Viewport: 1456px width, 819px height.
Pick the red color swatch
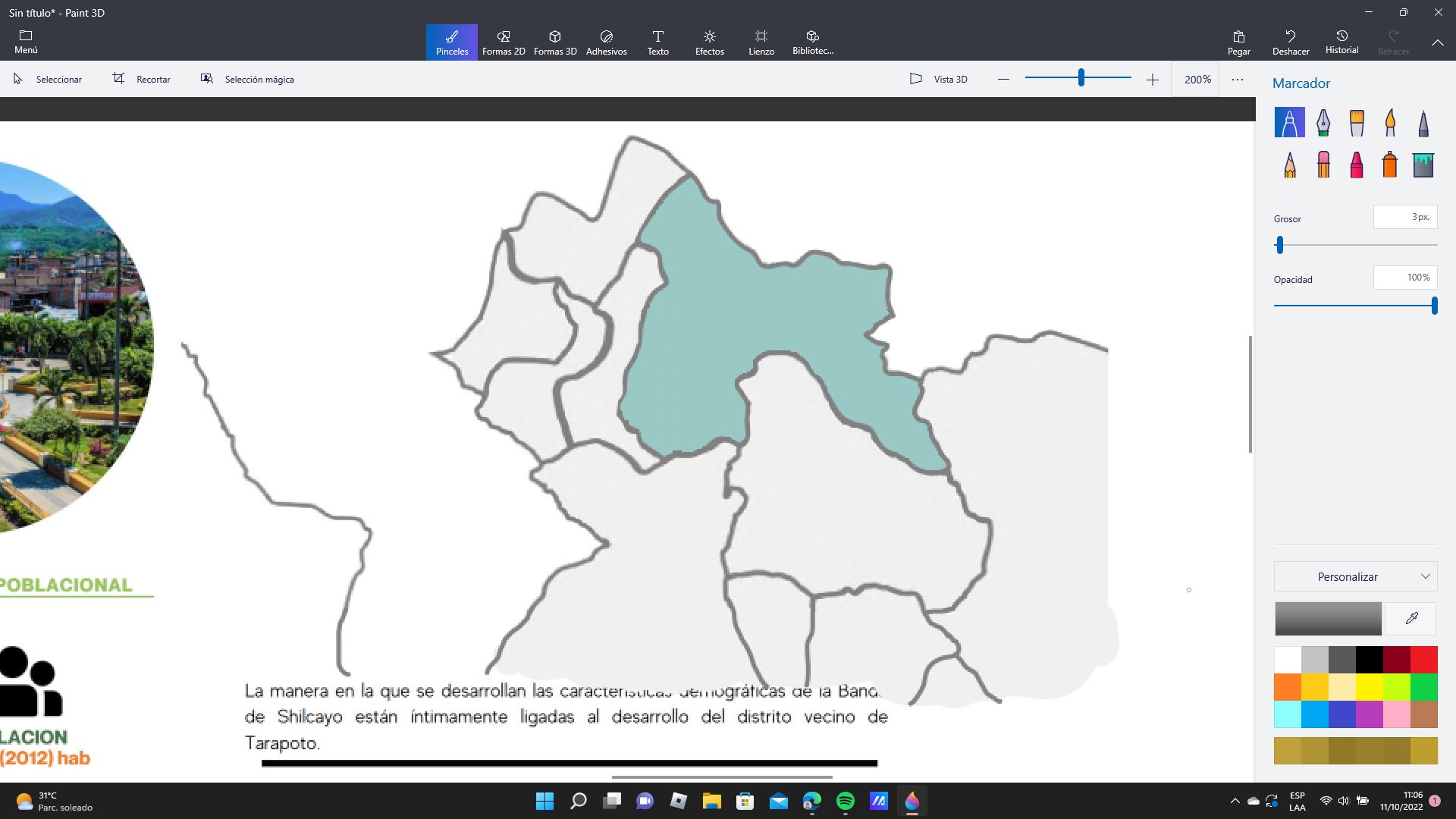tap(1423, 661)
